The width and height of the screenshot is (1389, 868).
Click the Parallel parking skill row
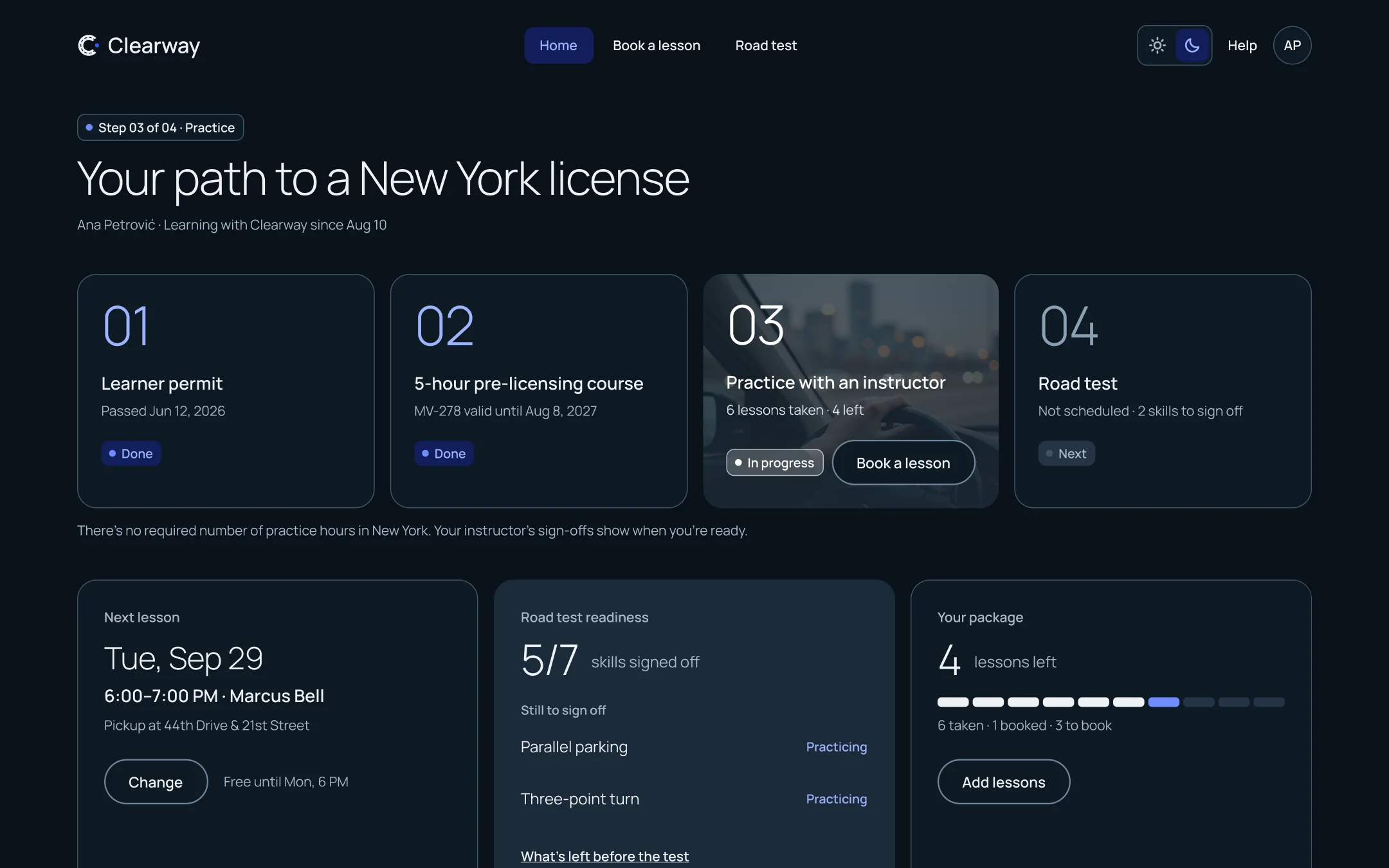694,746
